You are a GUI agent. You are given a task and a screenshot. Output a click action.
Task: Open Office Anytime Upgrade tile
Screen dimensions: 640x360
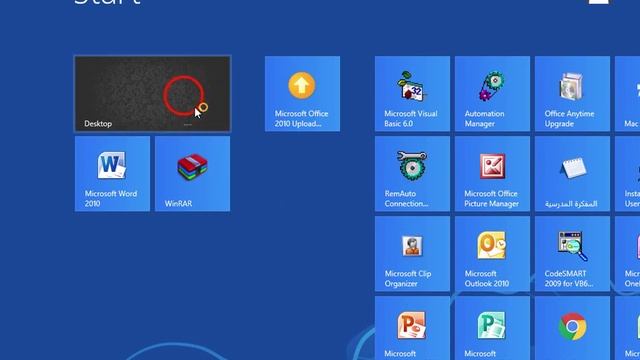pyautogui.click(x=572, y=94)
